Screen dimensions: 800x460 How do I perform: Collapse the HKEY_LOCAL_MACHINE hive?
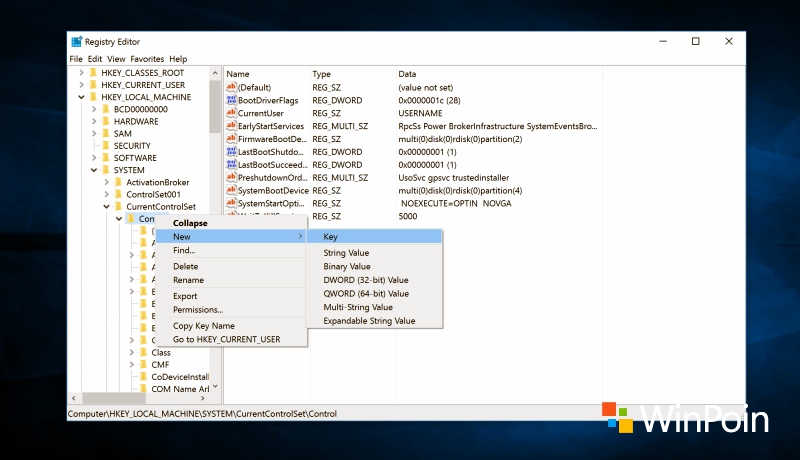coord(81,97)
